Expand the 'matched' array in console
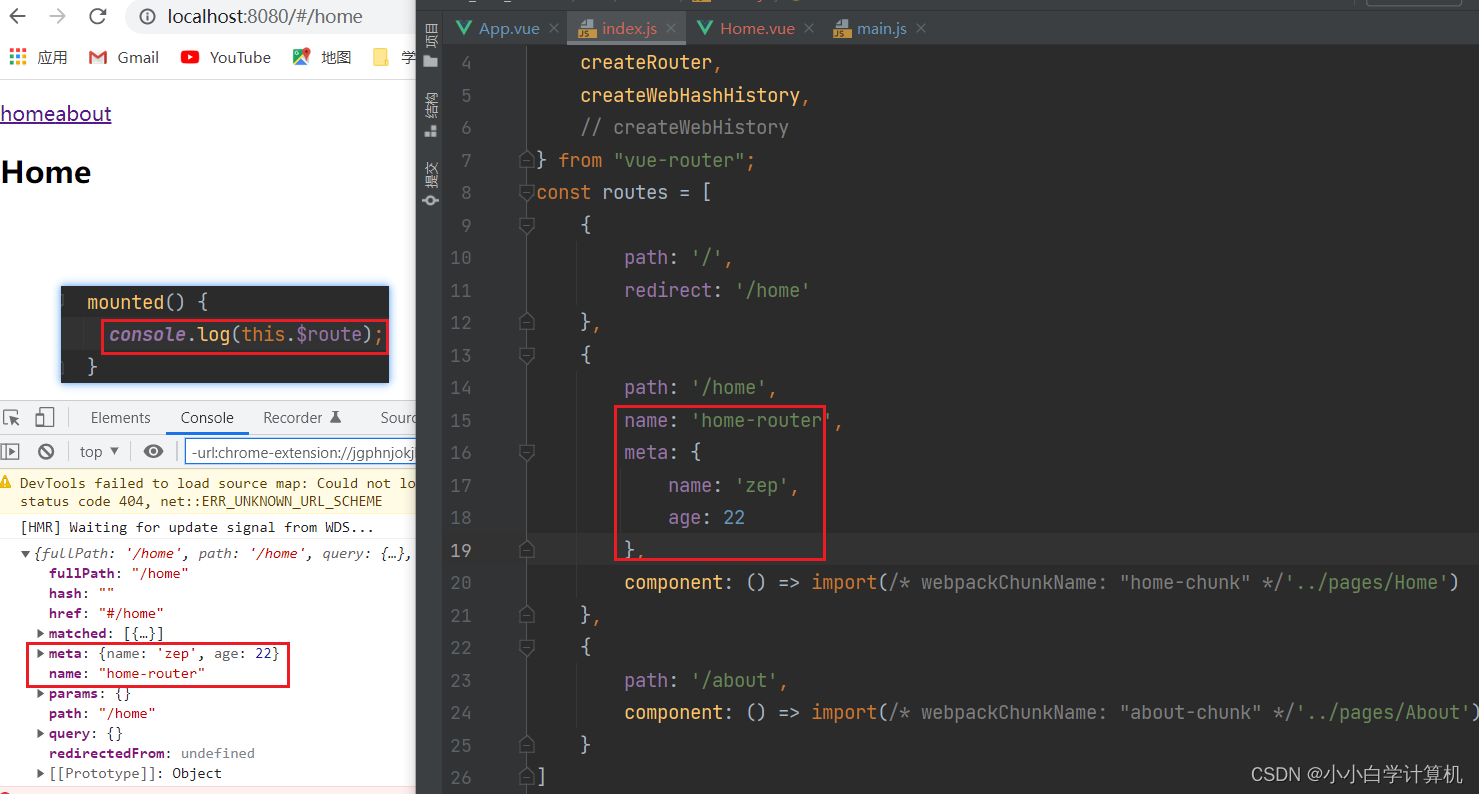 coord(41,634)
